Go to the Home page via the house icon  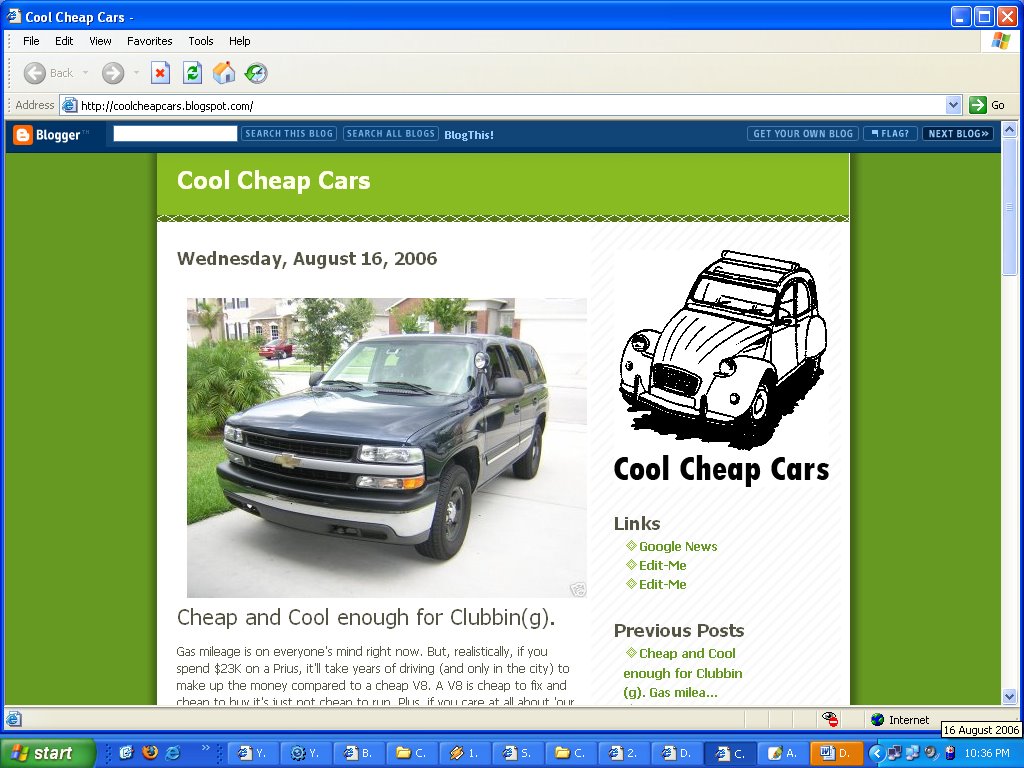click(223, 73)
